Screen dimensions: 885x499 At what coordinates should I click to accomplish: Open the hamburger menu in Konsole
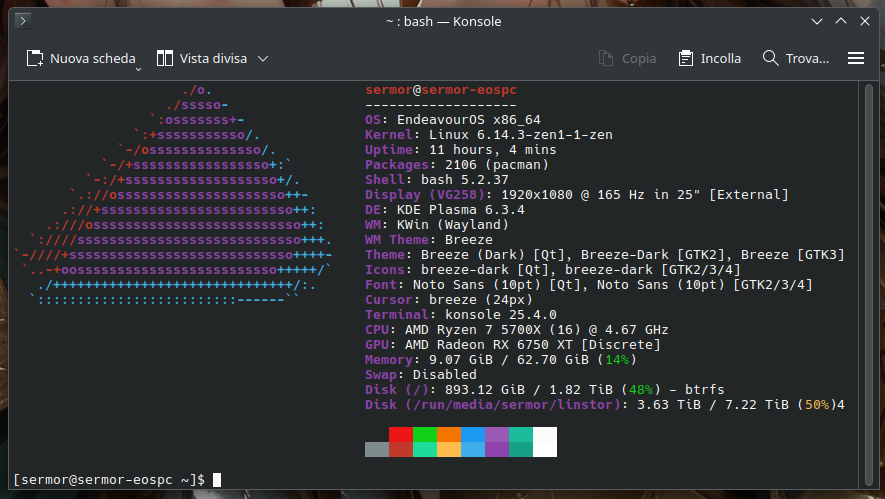click(856, 58)
